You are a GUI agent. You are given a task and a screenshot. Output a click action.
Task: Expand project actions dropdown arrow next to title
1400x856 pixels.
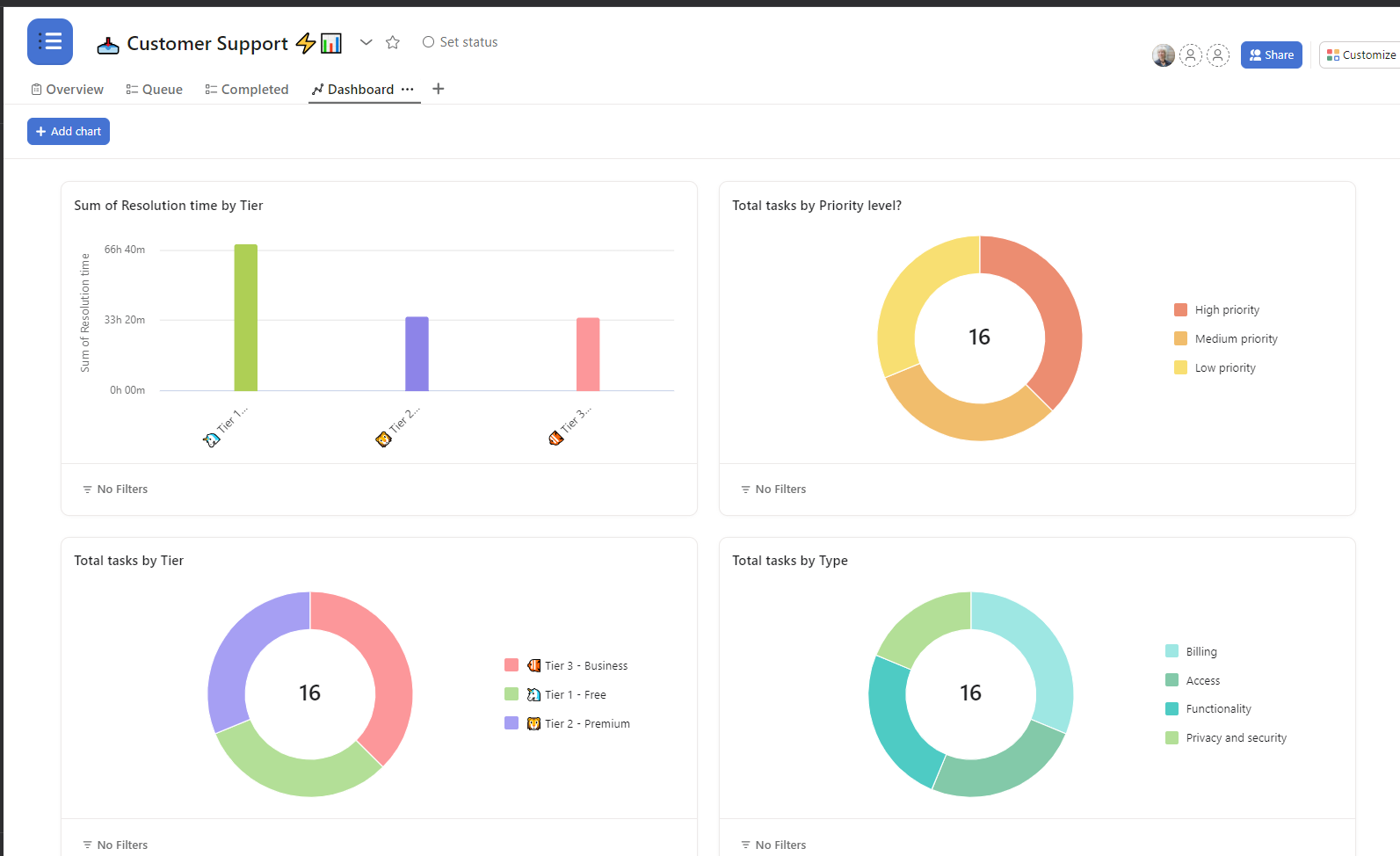tap(366, 42)
